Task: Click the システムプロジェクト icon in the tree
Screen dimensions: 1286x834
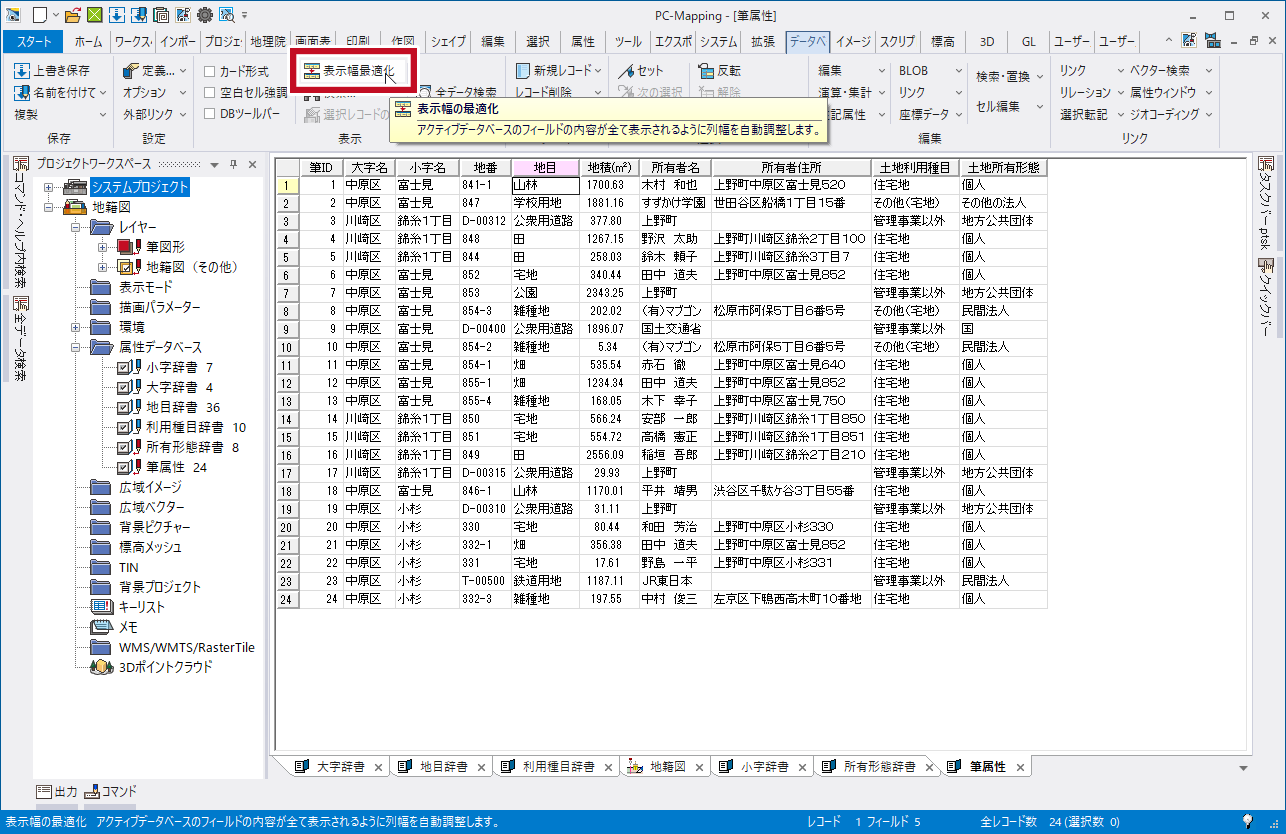Action: tap(75, 187)
